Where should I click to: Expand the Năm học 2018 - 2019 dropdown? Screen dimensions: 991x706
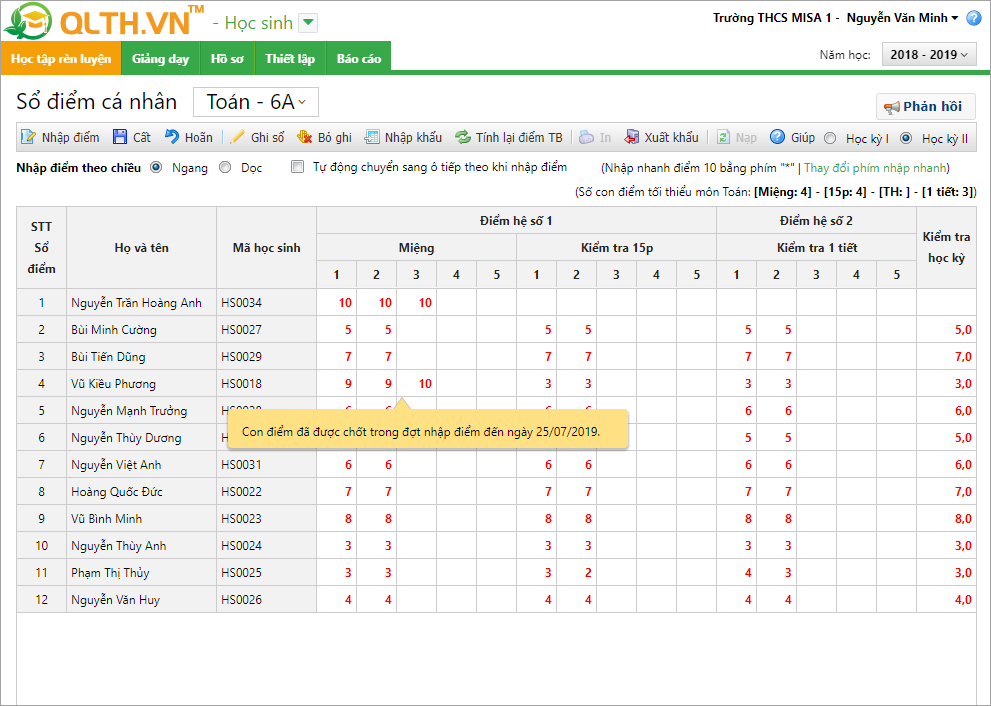pyautogui.click(x=929, y=55)
